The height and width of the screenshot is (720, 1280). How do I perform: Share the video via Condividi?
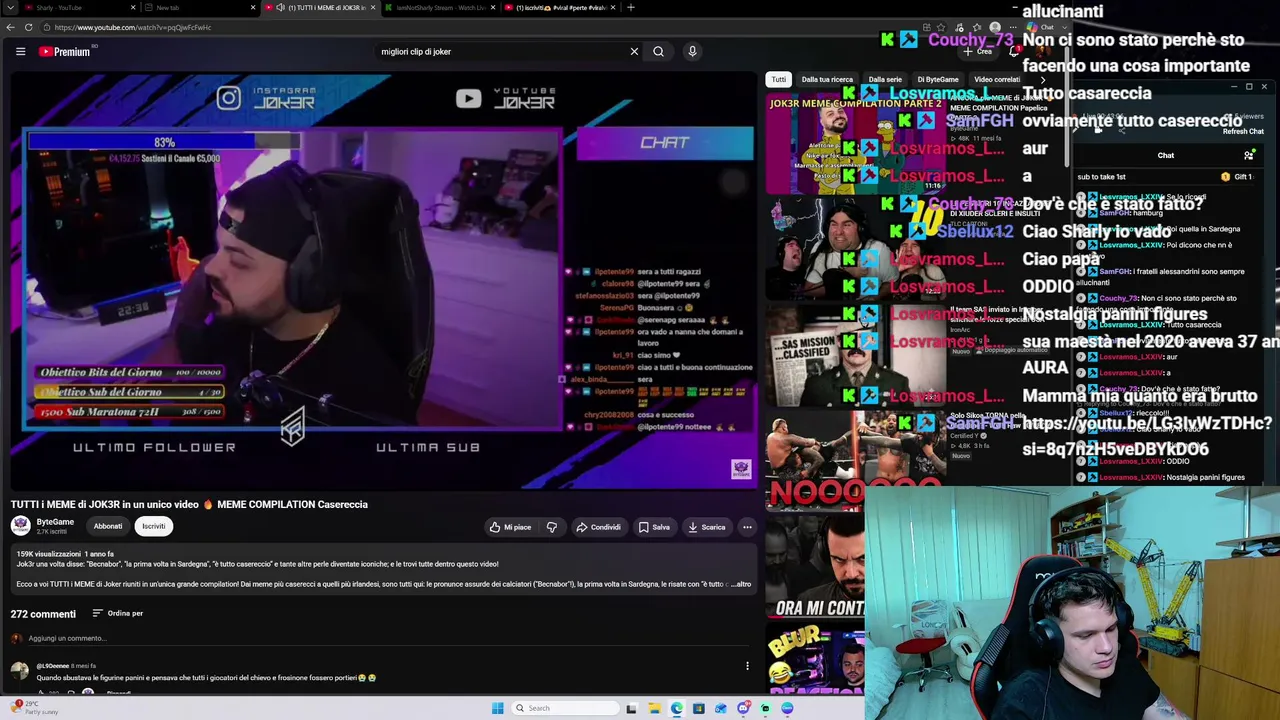(x=599, y=527)
